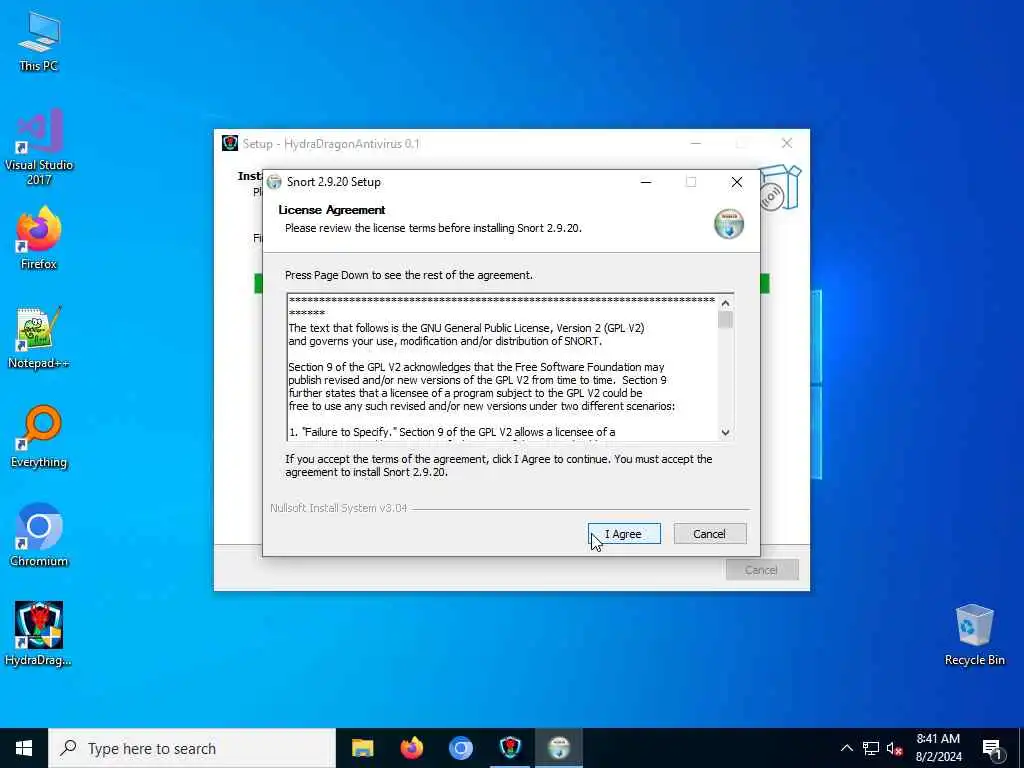Select the Notepad++ desktop shortcut

tap(39, 338)
